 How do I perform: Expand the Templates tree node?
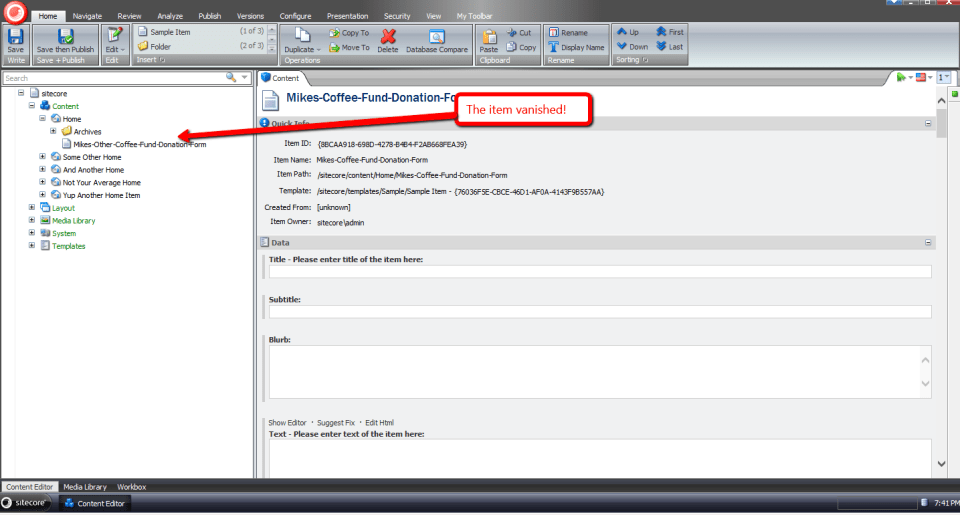32,246
